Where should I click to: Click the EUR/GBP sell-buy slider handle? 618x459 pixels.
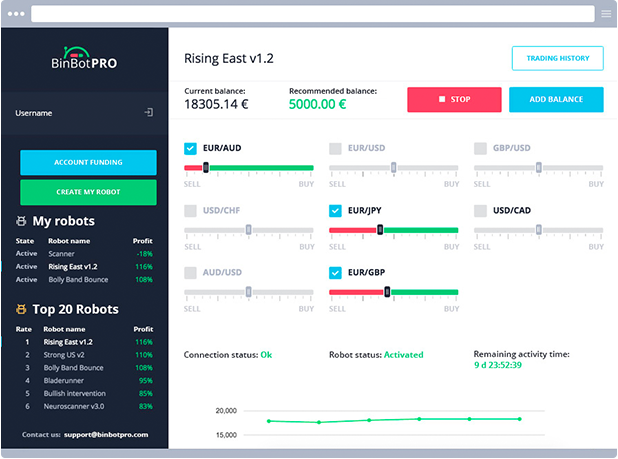(387, 292)
